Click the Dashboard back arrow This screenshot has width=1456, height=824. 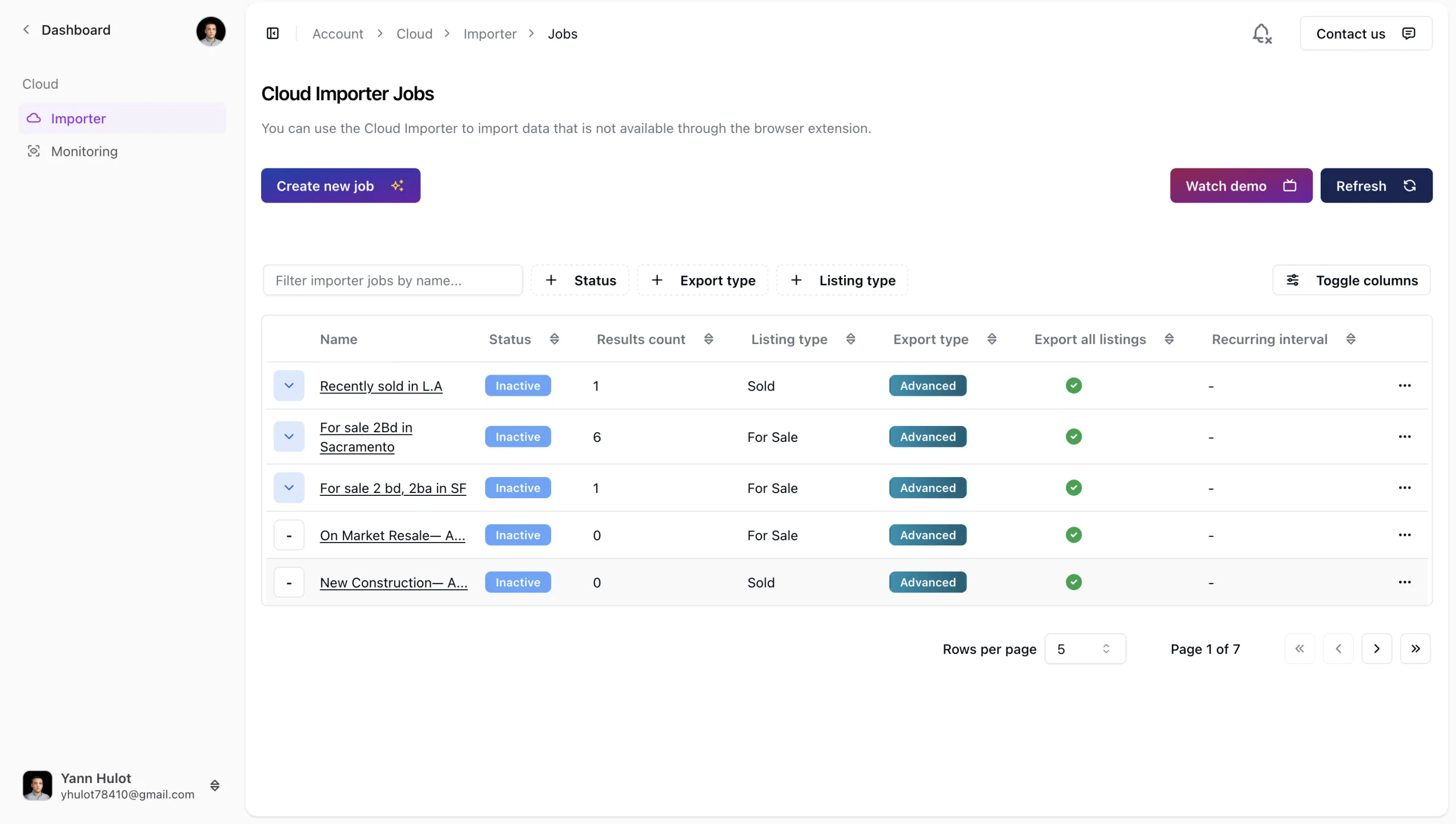click(26, 30)
